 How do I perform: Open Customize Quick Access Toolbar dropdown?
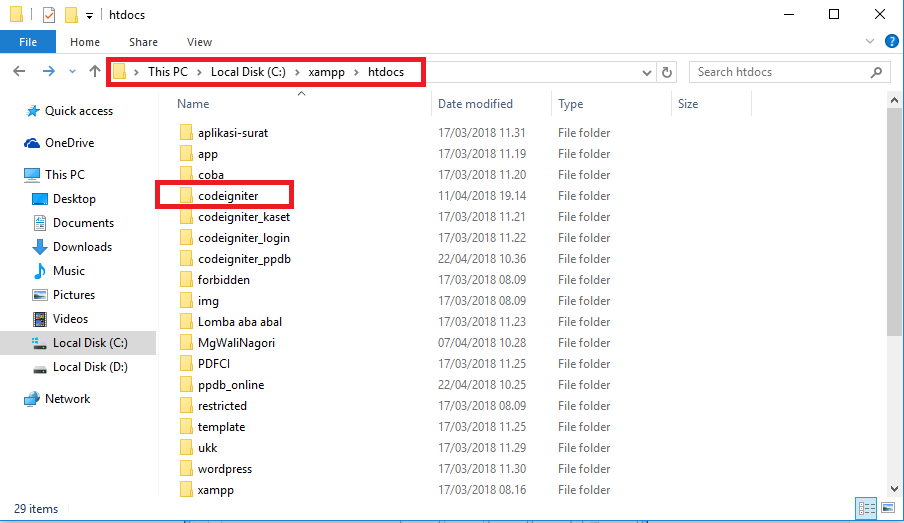[89, 16]
